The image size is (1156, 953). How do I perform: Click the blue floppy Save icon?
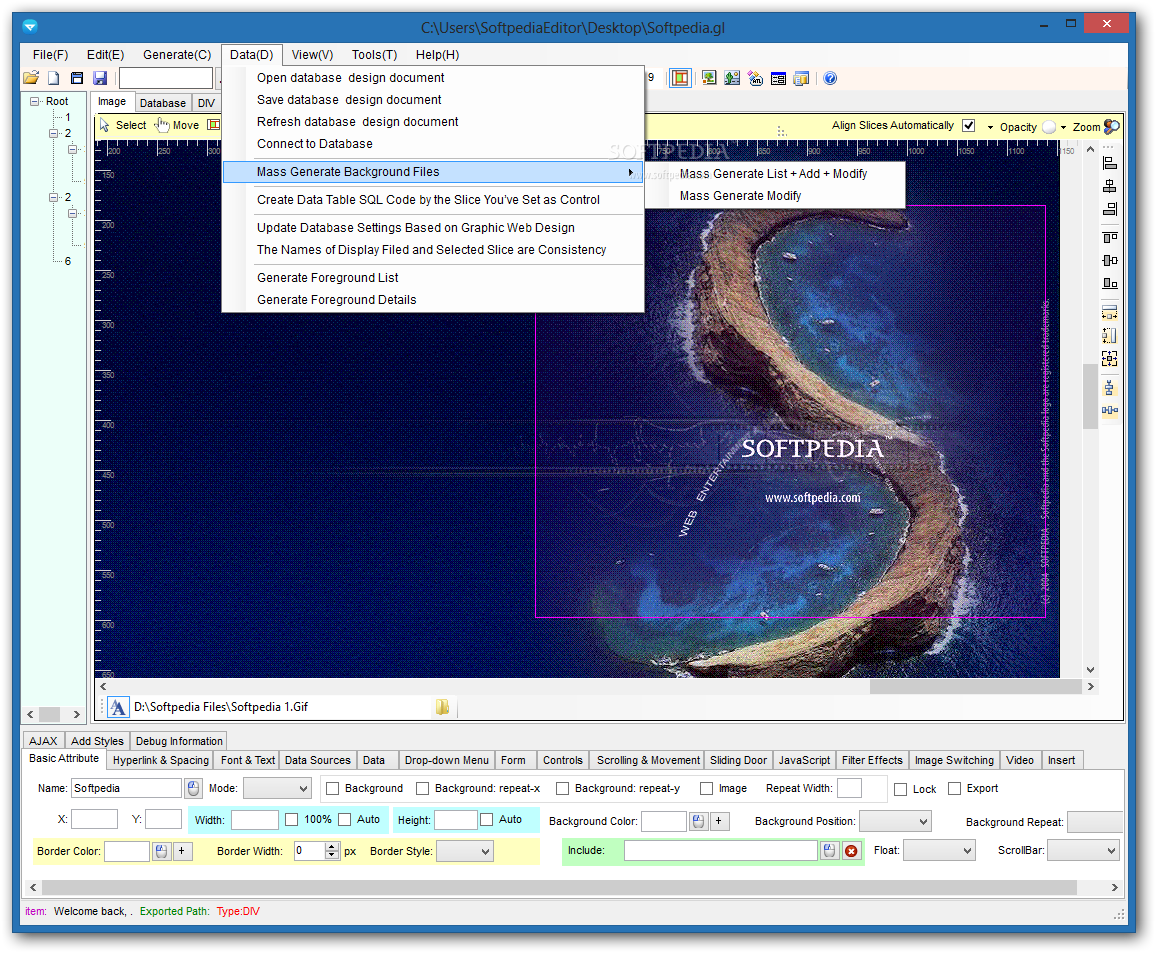pyautogui.click(x=100, y=78)
